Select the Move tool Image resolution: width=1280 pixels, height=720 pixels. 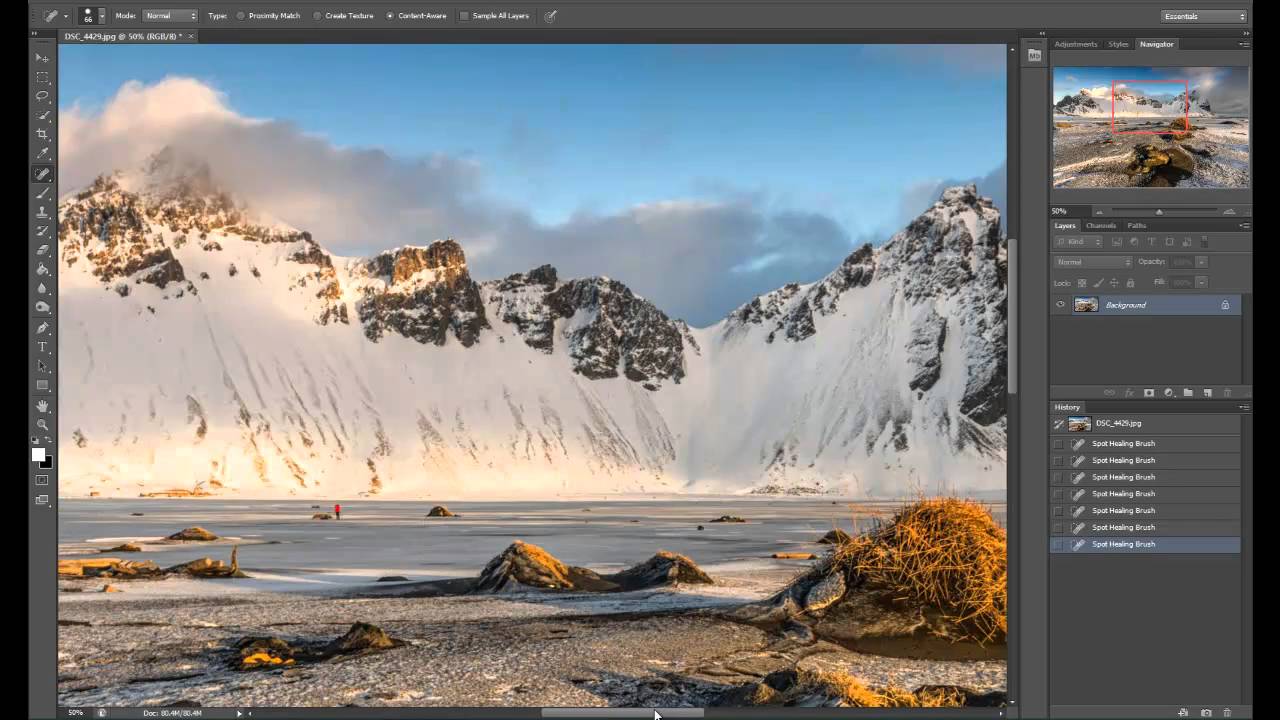(x=42, y=58)
